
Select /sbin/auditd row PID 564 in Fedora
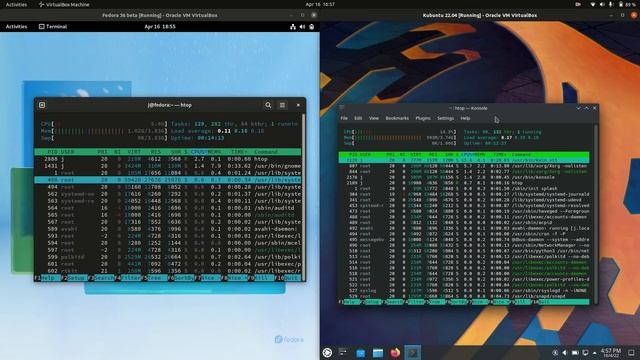pos(168,208)
